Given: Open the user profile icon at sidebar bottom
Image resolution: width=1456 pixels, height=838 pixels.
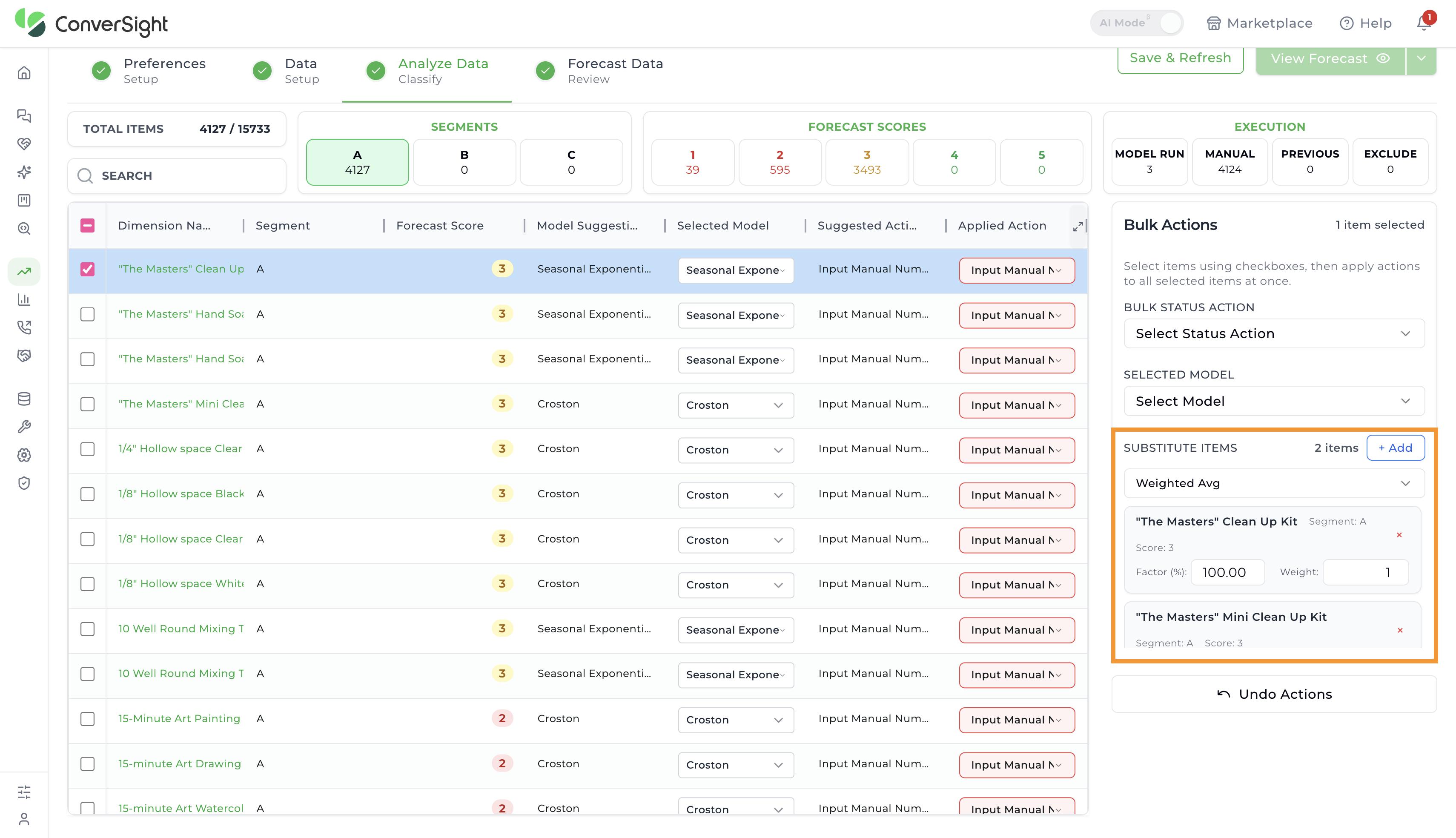Looking at the screenshot, I should click(23, 818).
